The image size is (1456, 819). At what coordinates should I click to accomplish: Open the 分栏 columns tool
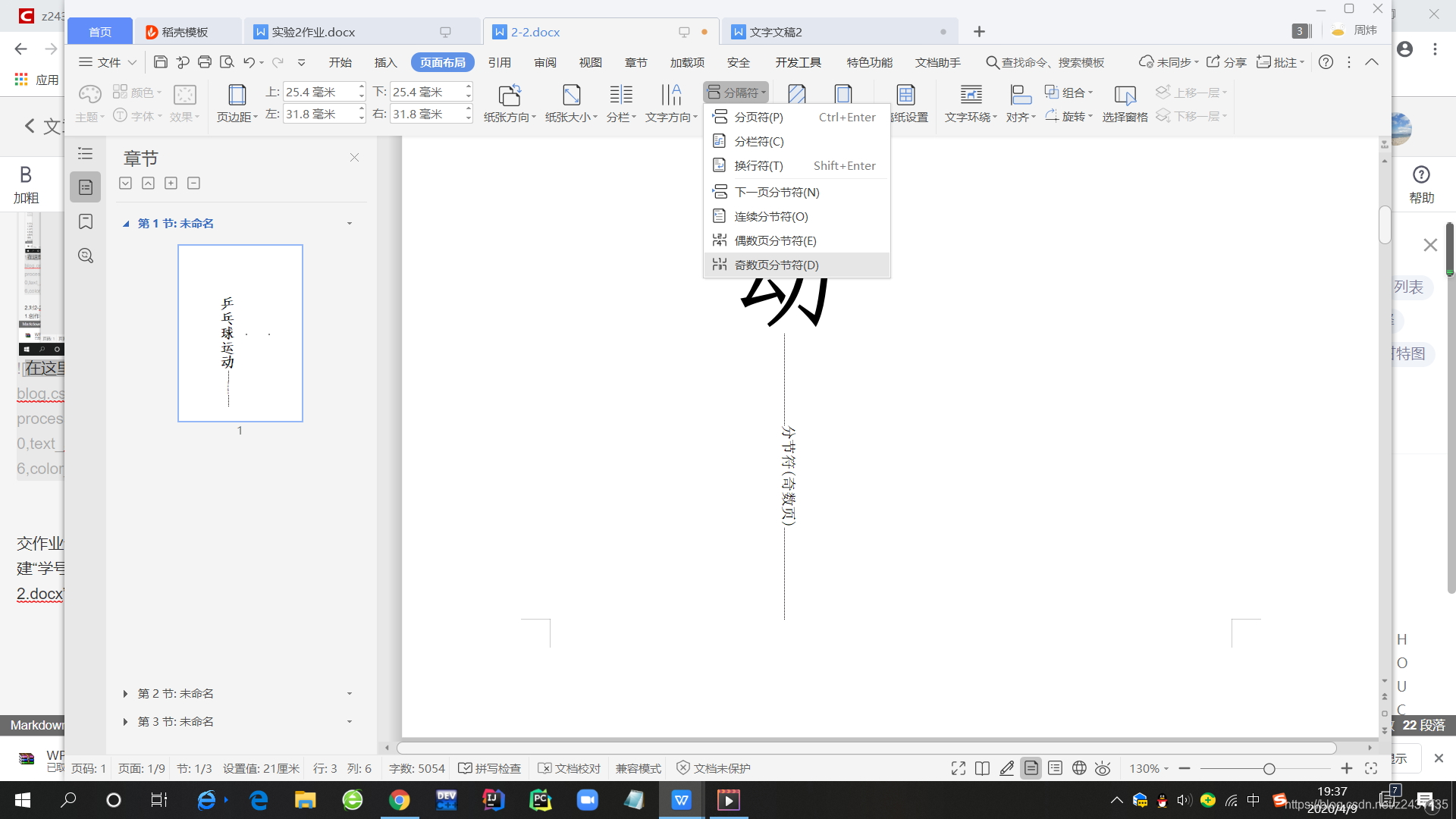pyautogui.click(x=621, y=103)
